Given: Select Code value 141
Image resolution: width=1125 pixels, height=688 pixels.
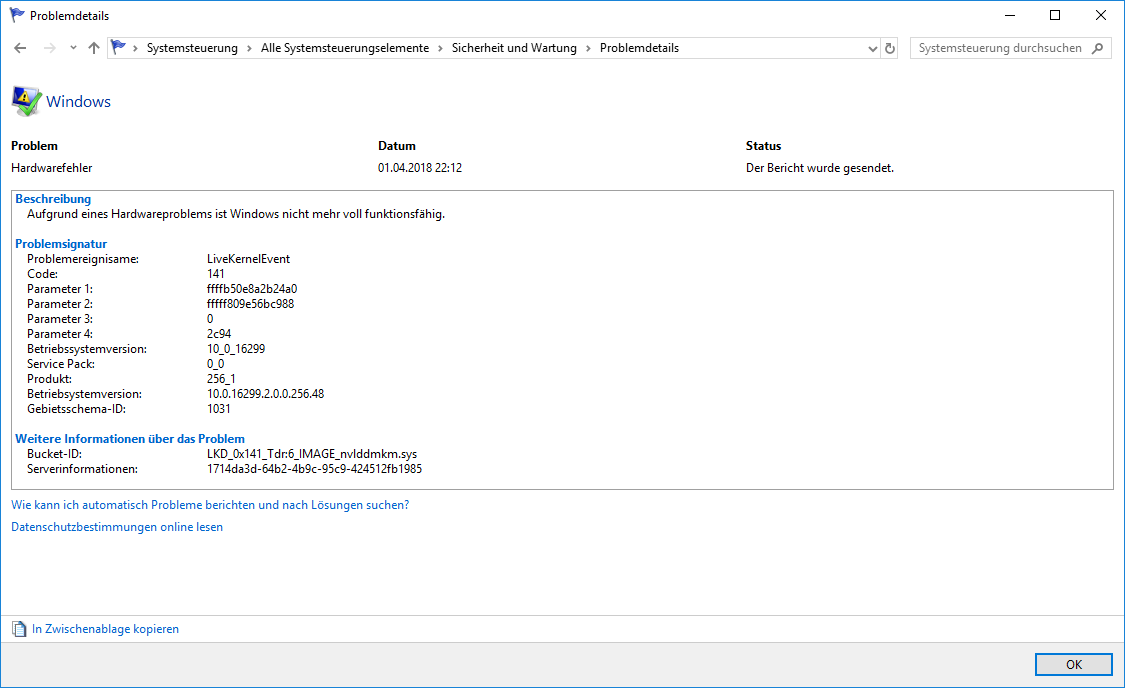Looking at the screenshot, I should click(x=215, y=274).
